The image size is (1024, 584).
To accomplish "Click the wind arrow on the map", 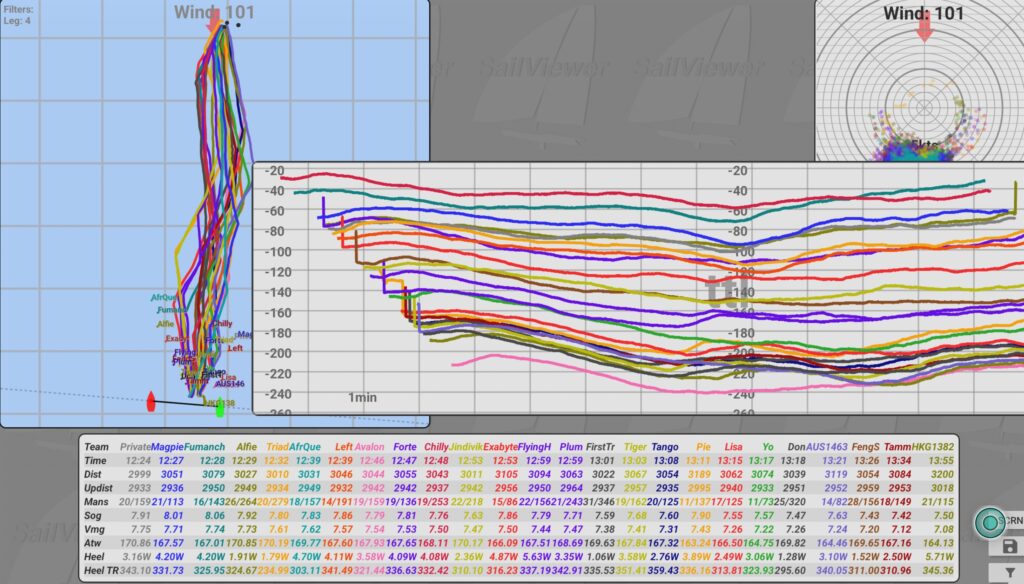I will 214,22.
